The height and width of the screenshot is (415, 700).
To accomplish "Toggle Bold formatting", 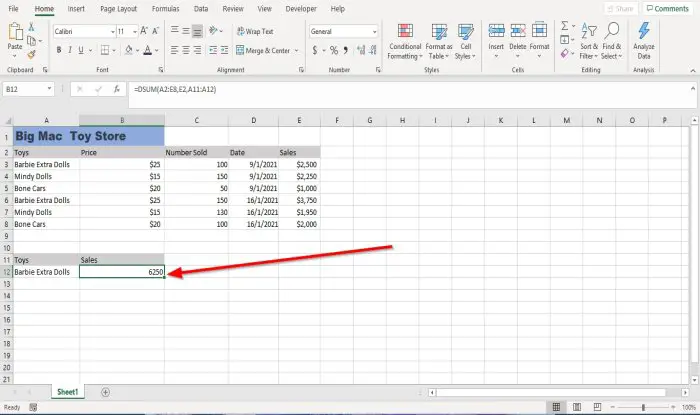I will click(59, 50).
